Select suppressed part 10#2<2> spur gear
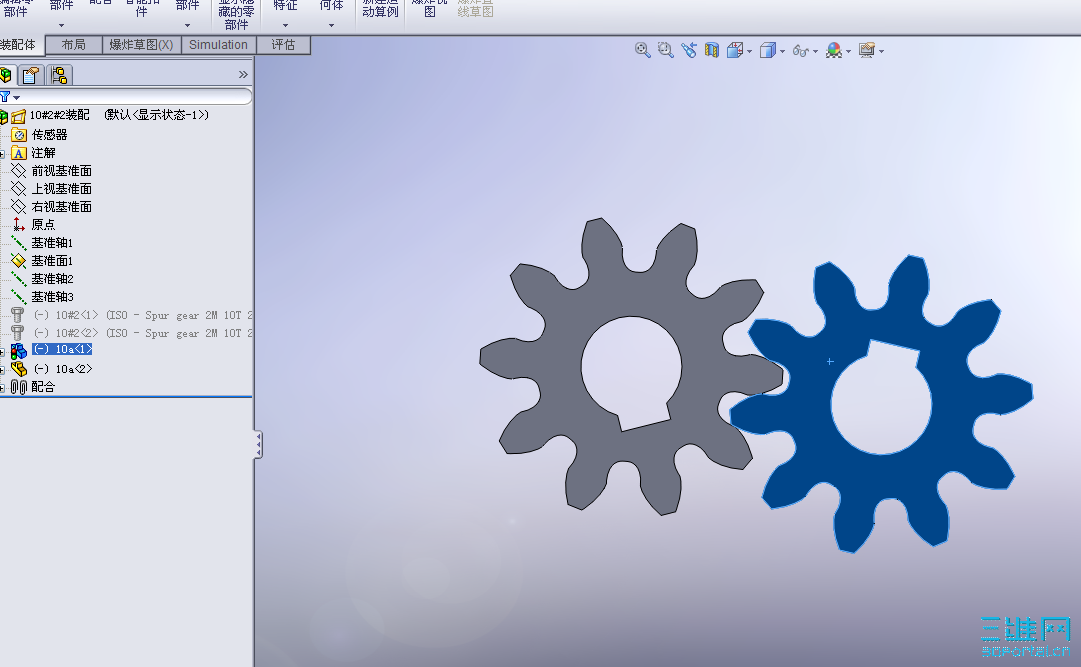The width and height of the screenshot is (1081, 667). [x=143, y=333]
